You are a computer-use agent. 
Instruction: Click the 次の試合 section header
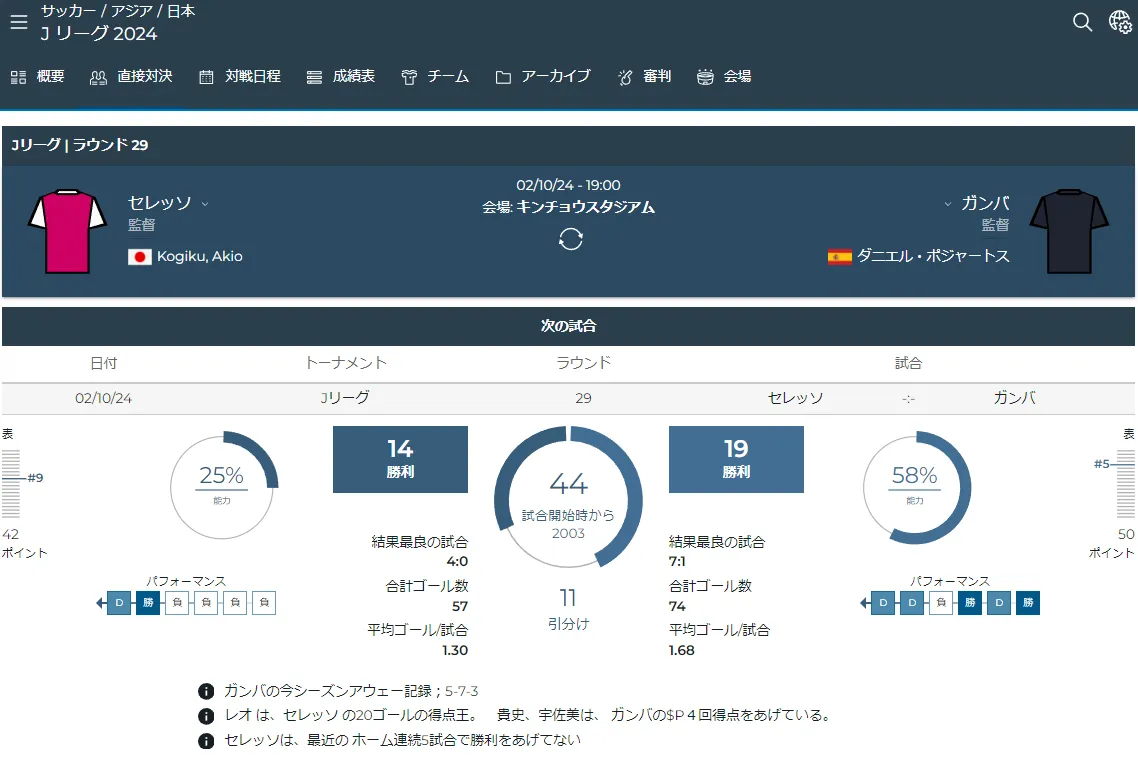pos(568,326)
